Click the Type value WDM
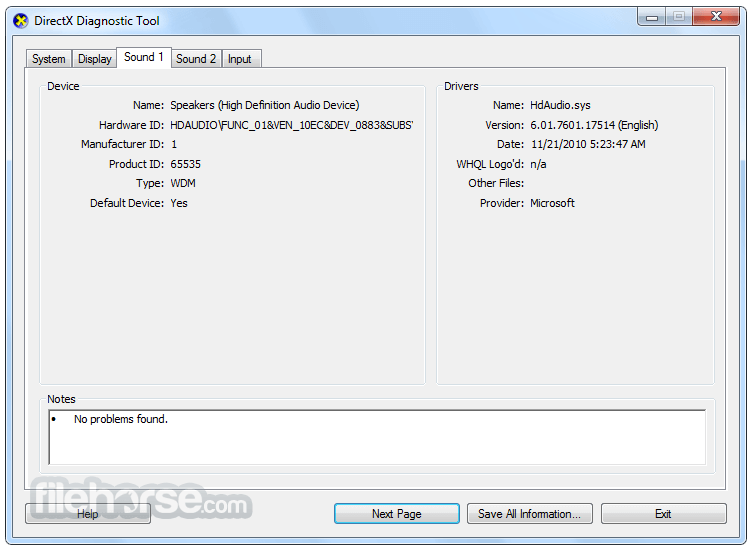753x549 pixels. pos(183,183)
